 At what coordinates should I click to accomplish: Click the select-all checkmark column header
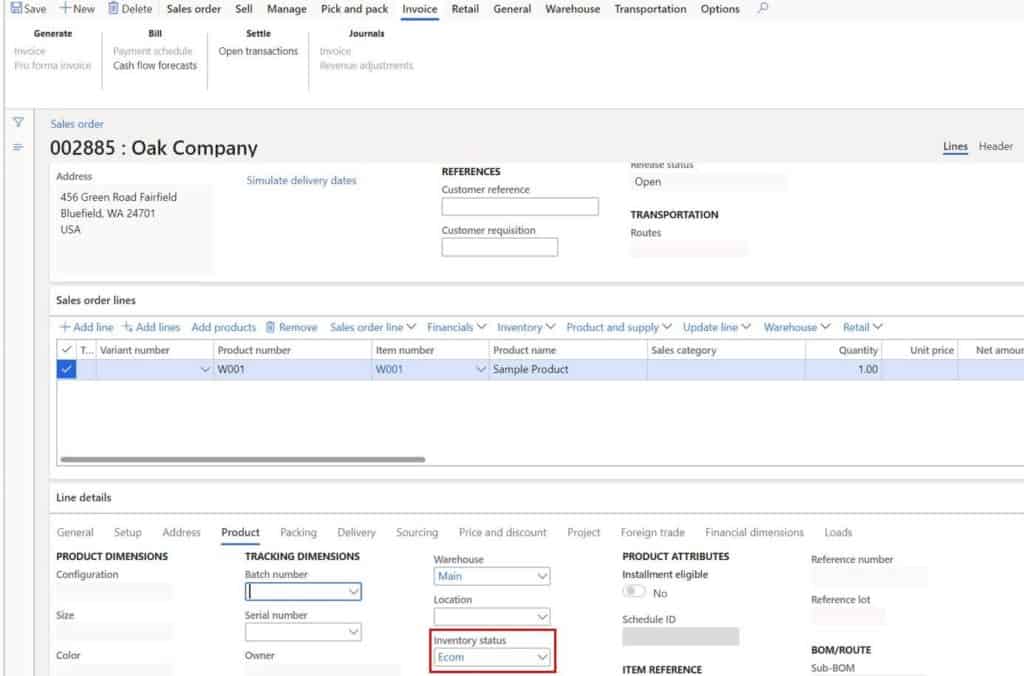click(x=67, y=350)
